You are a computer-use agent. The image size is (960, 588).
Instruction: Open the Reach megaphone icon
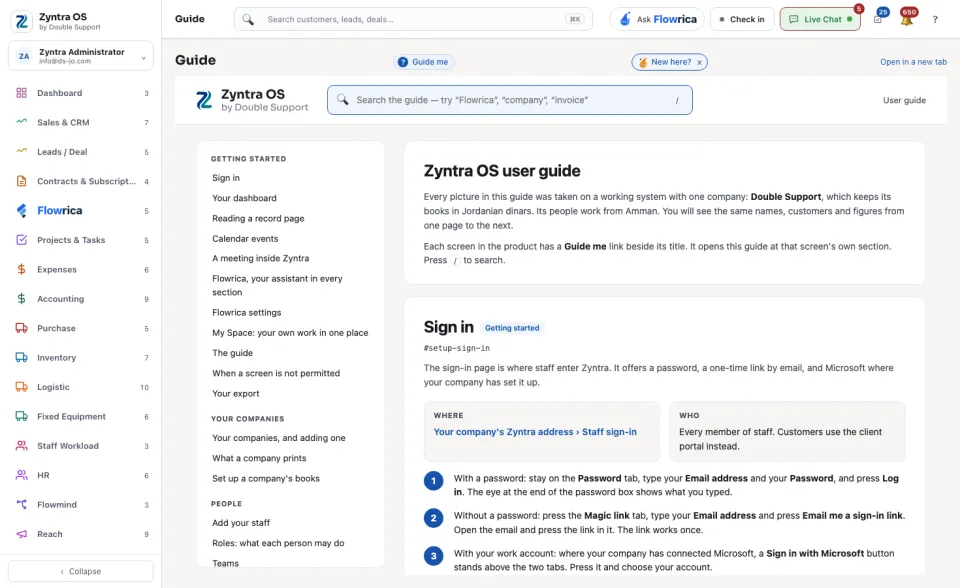tap(21, 533)
